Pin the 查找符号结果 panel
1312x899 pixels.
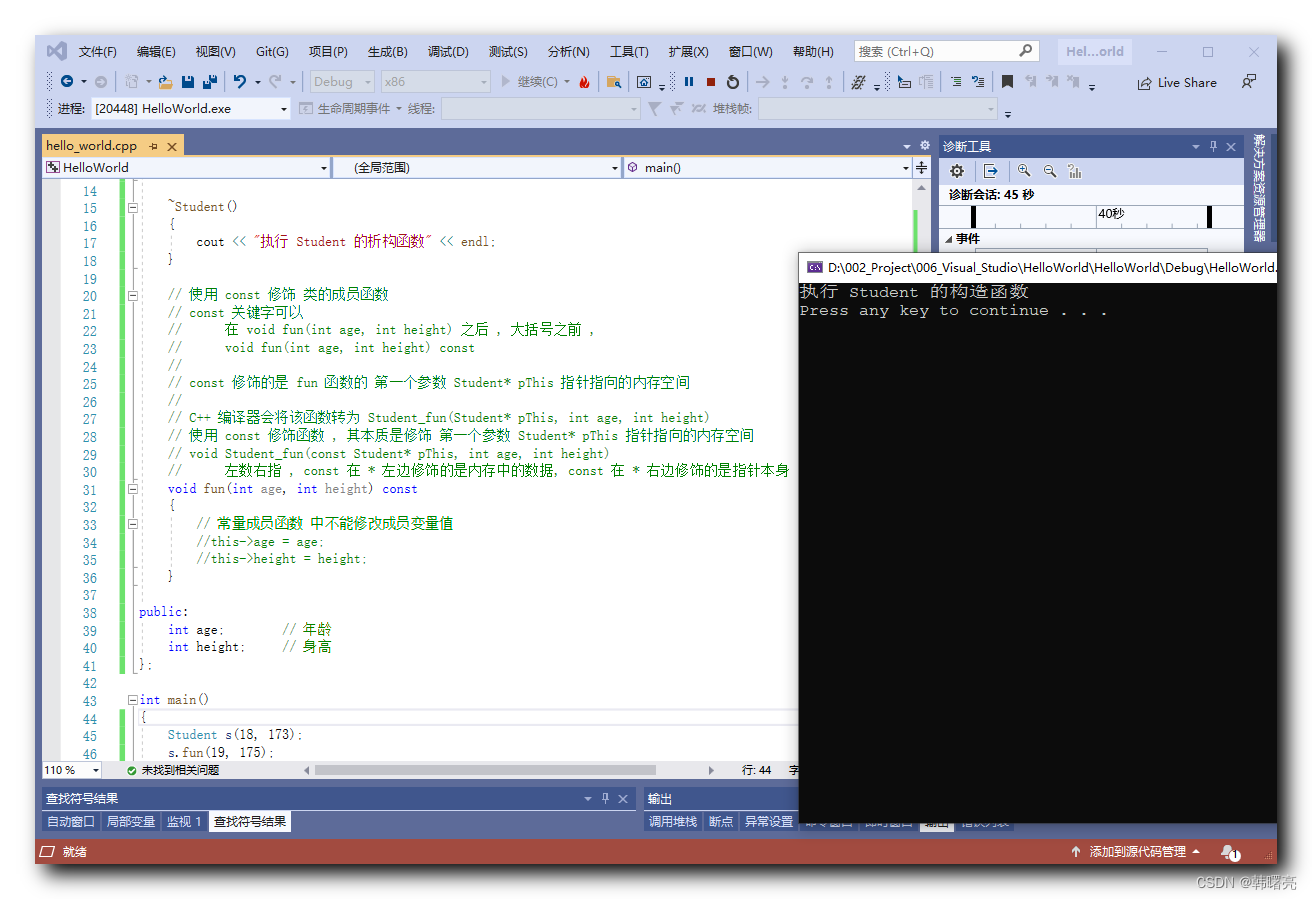click(605, 799)
